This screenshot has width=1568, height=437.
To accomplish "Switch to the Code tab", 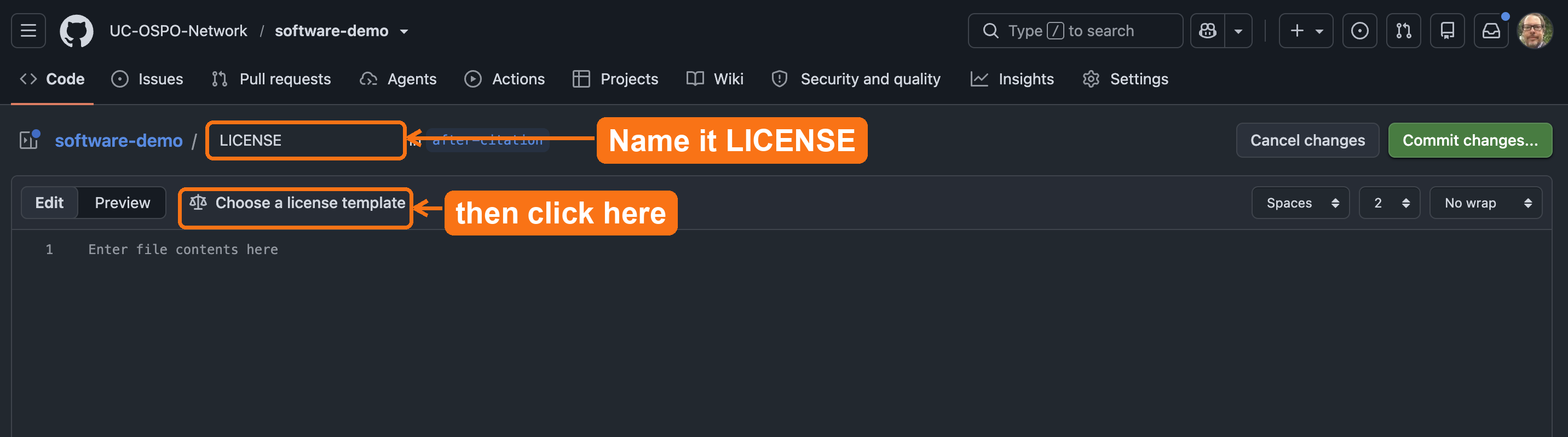I will click(53, 79).
